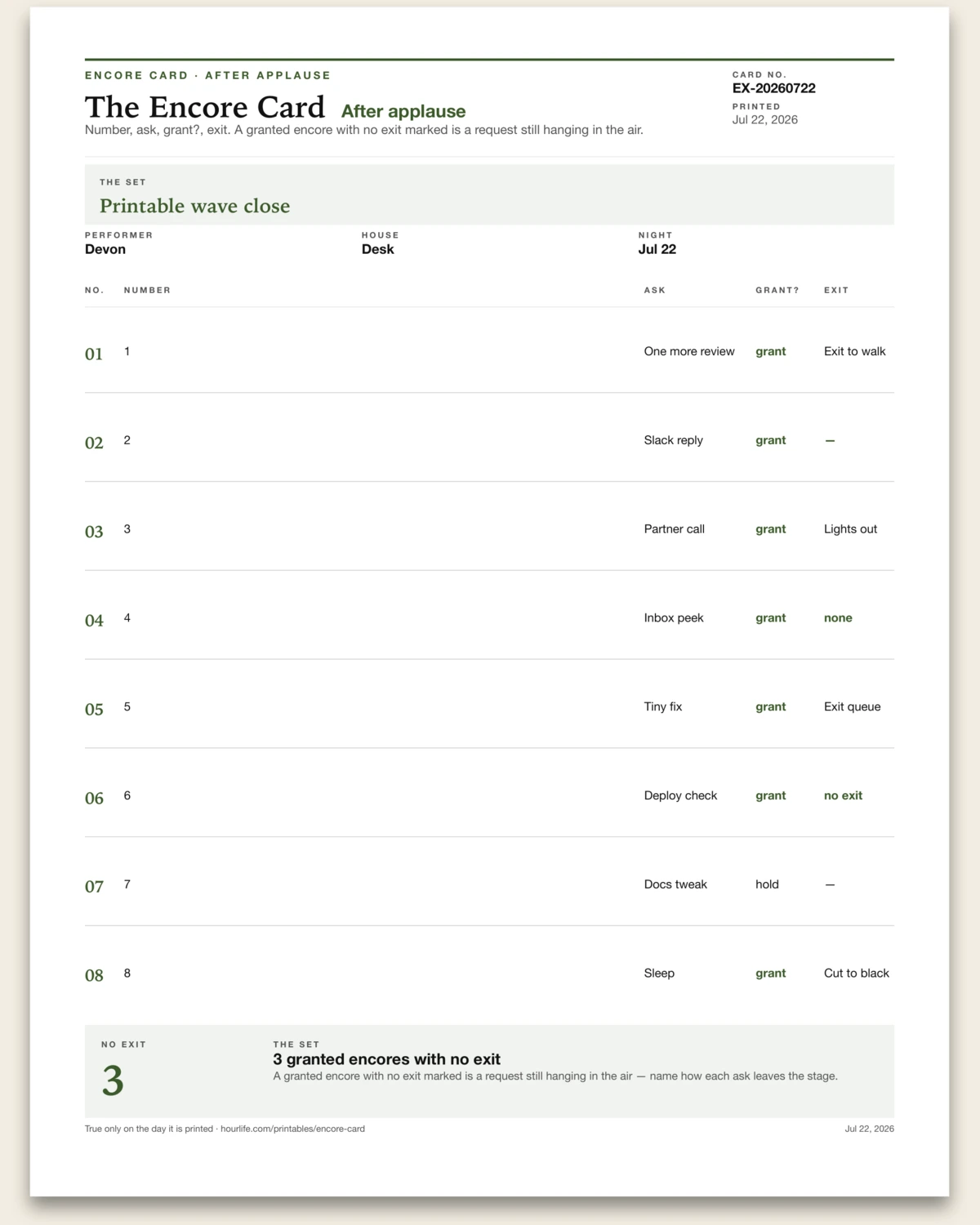Click the card number EX-20260722
This screenshot has width=980, height=1225.
tap(773, 88)
